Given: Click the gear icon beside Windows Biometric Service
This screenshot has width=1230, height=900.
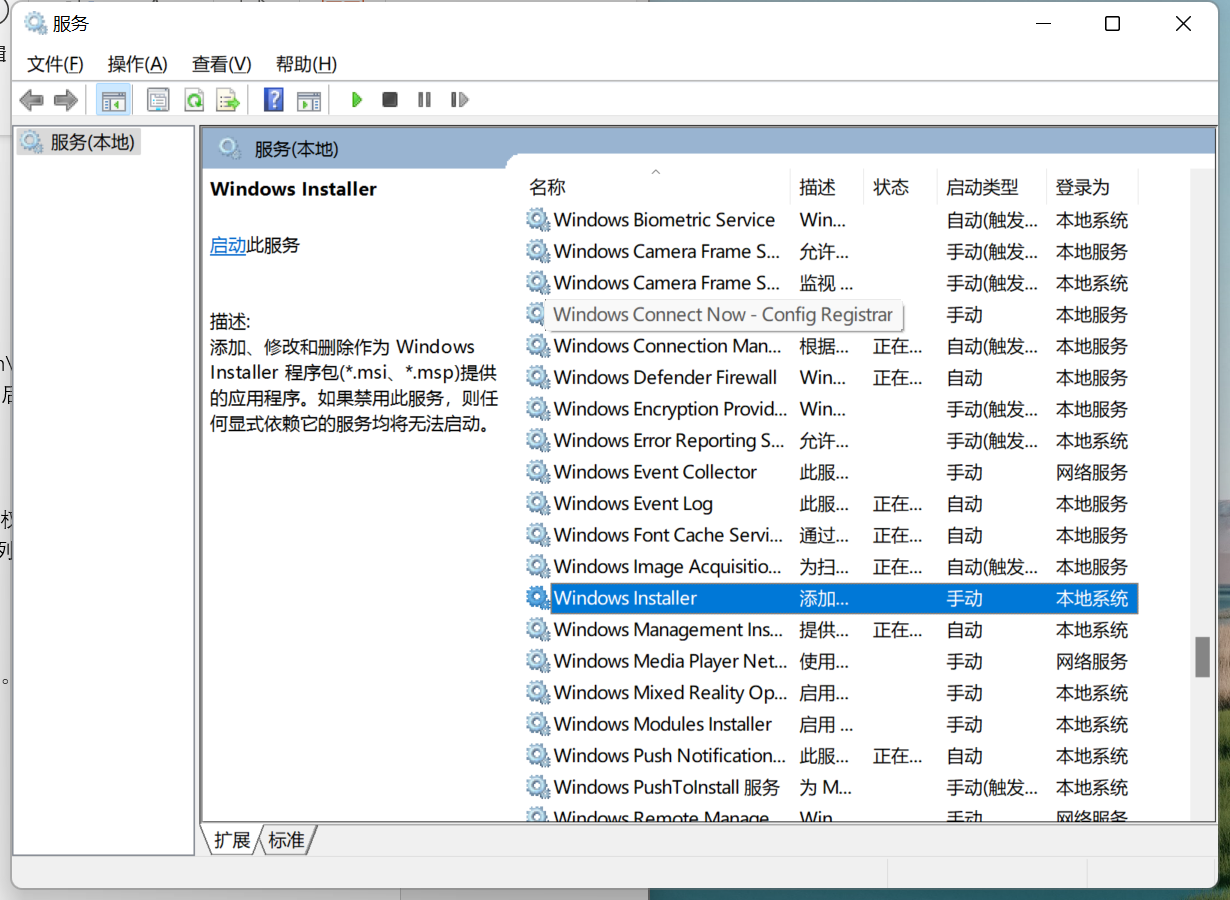Looking at the screenshot, I should [x=538, y=220].
